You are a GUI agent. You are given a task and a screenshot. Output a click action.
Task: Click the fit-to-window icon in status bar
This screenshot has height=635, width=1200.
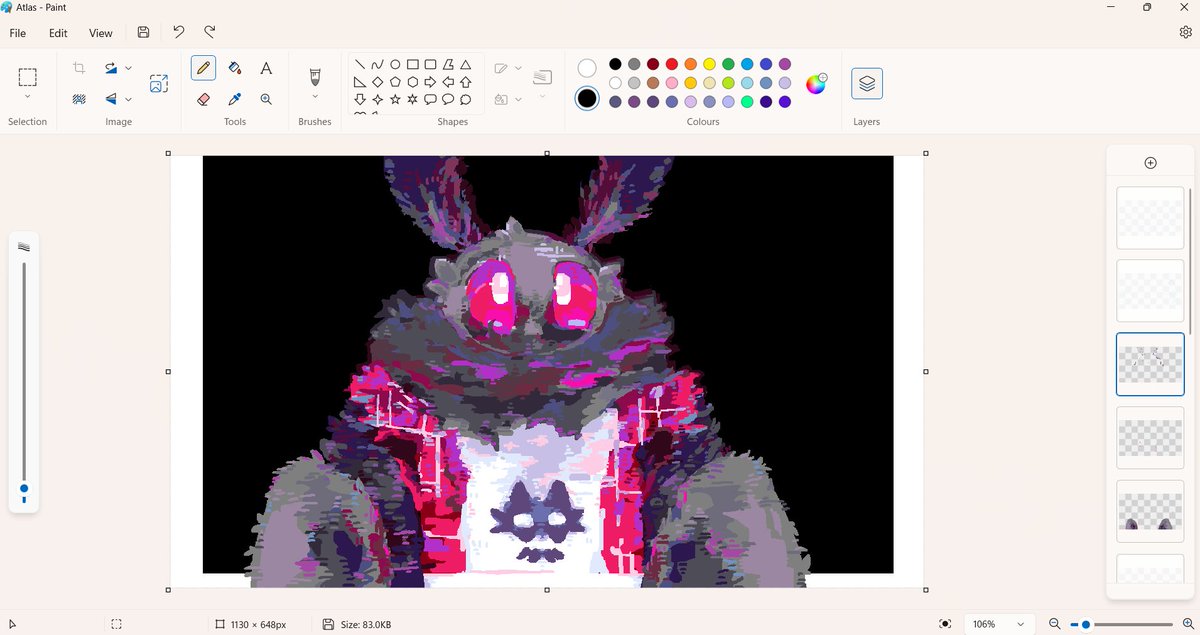[945, 624]
